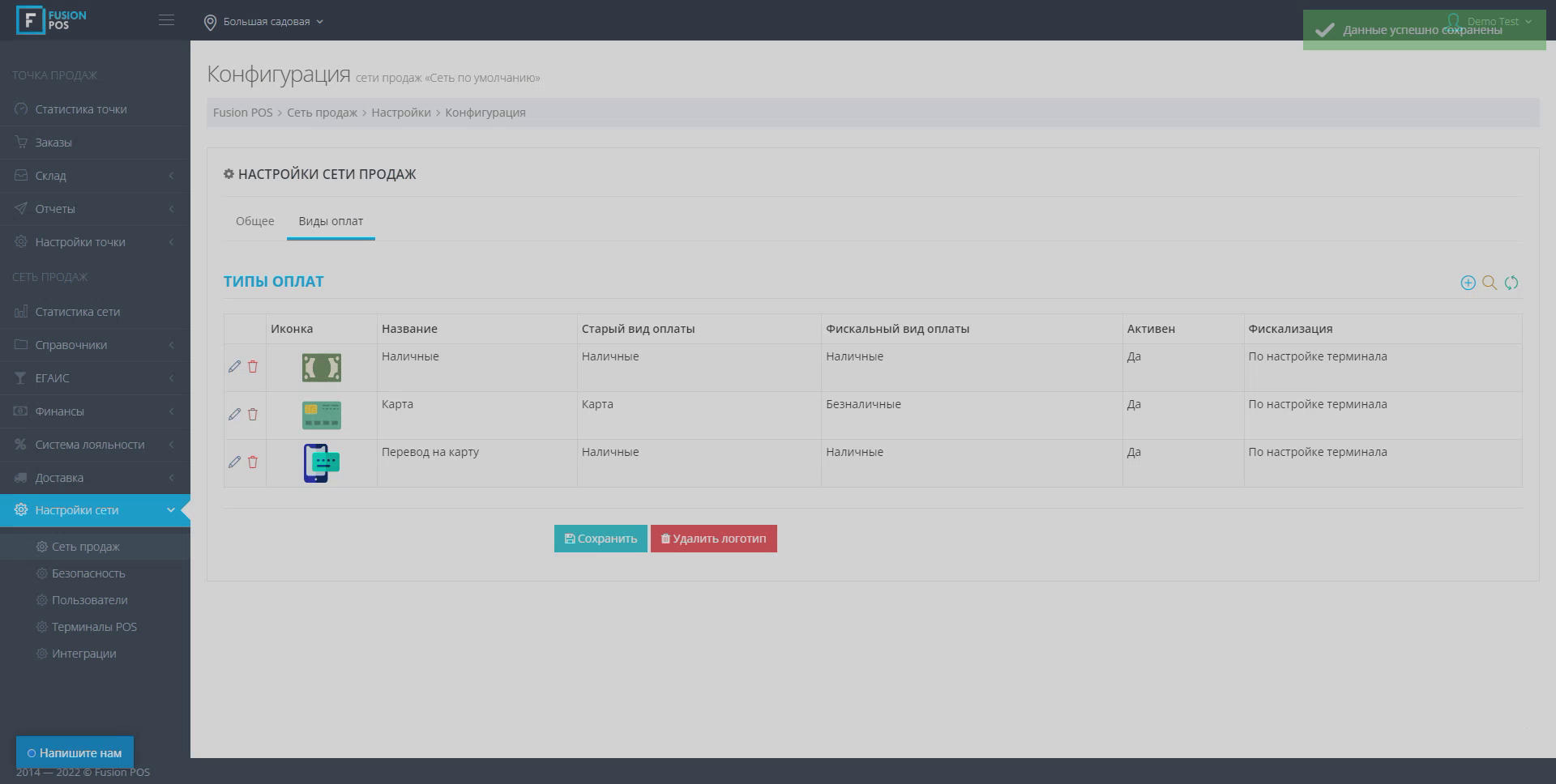Click the phone transfer icon thumbnail
The width and height of the screenshot is (1556, 784).
pos(322,463)
